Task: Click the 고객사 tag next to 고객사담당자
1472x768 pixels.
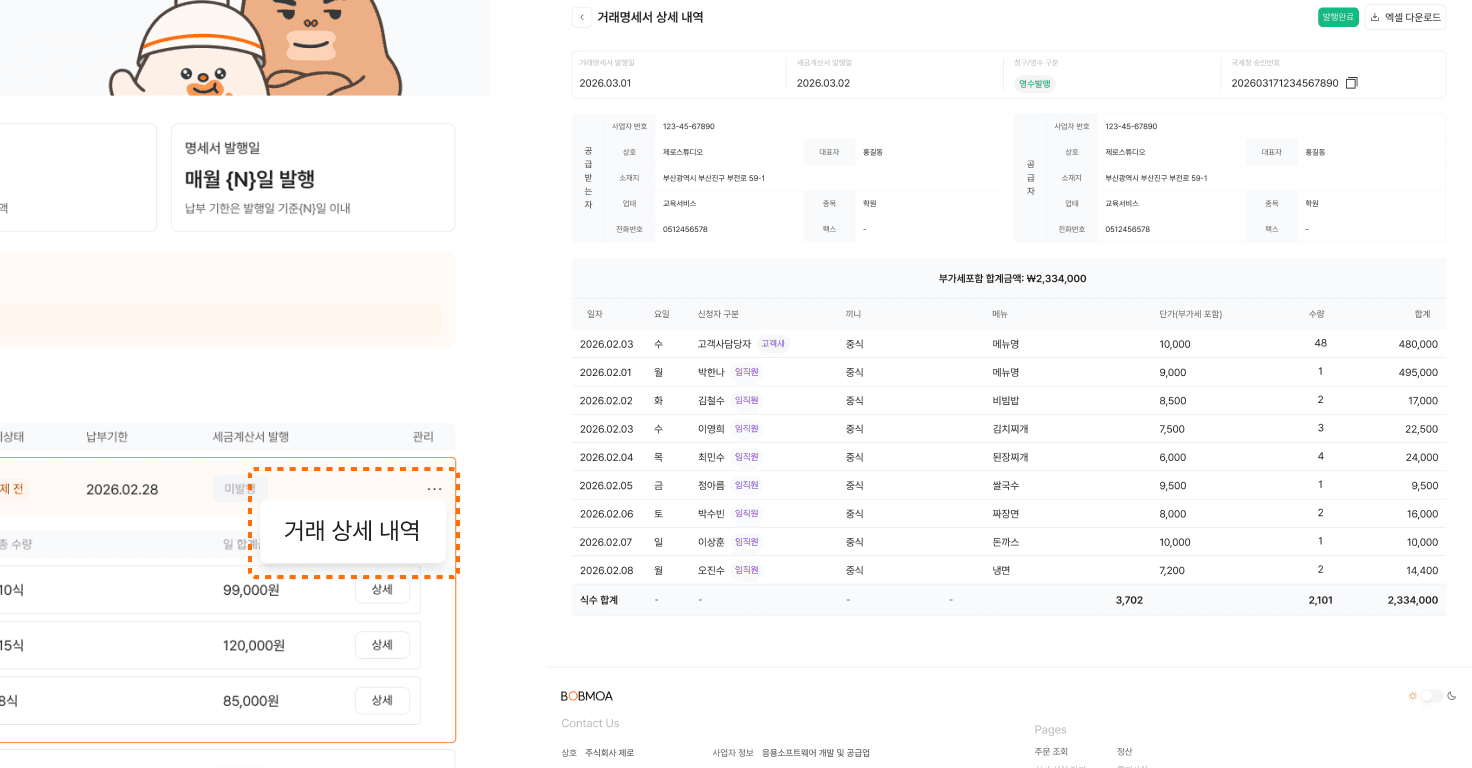Action: click(x=773, y=344)
